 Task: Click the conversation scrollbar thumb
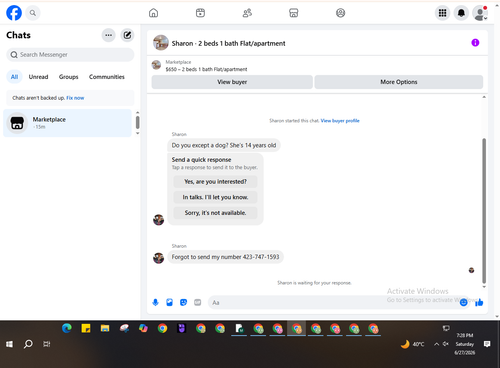coord(484,211)
